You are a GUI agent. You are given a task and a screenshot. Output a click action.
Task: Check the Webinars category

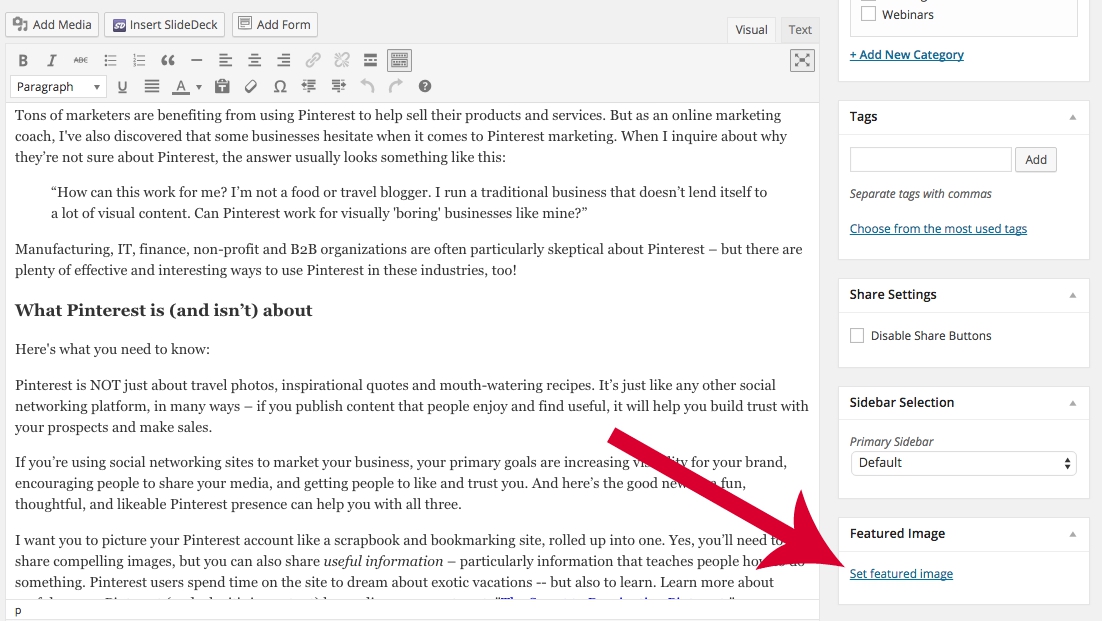click(x=869, y=14)
